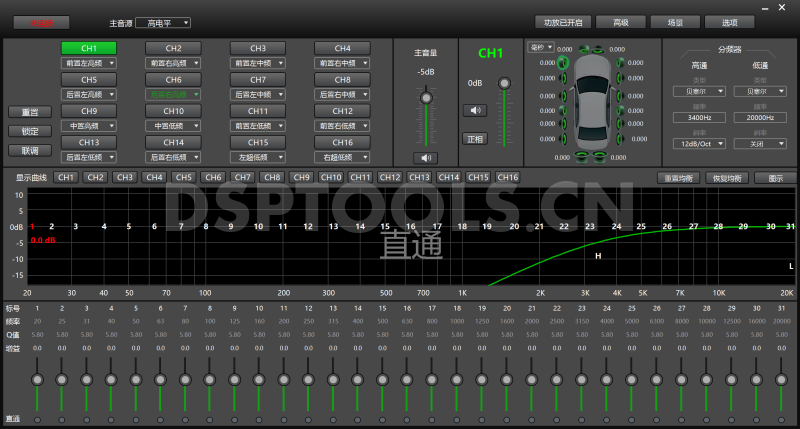
Task: Open the high-pass 12dB/Oct slope dropdown
Action: [699, 144]
